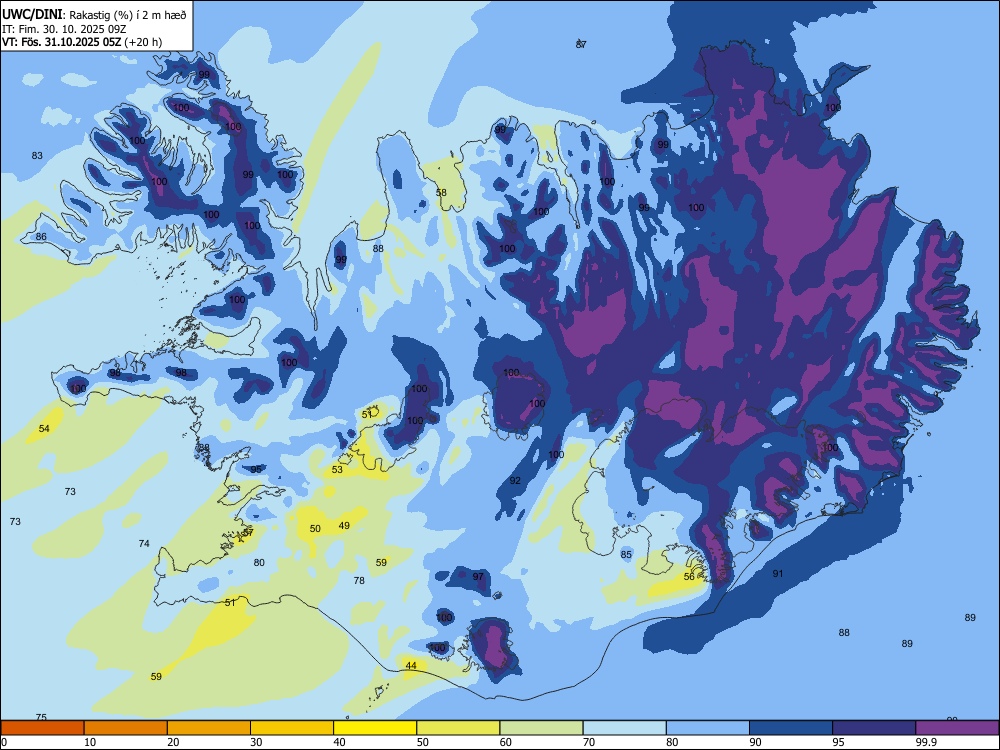Click the legend tick label '10'
This screenshot has height=750, width=1000.
(x=90, y=742)
